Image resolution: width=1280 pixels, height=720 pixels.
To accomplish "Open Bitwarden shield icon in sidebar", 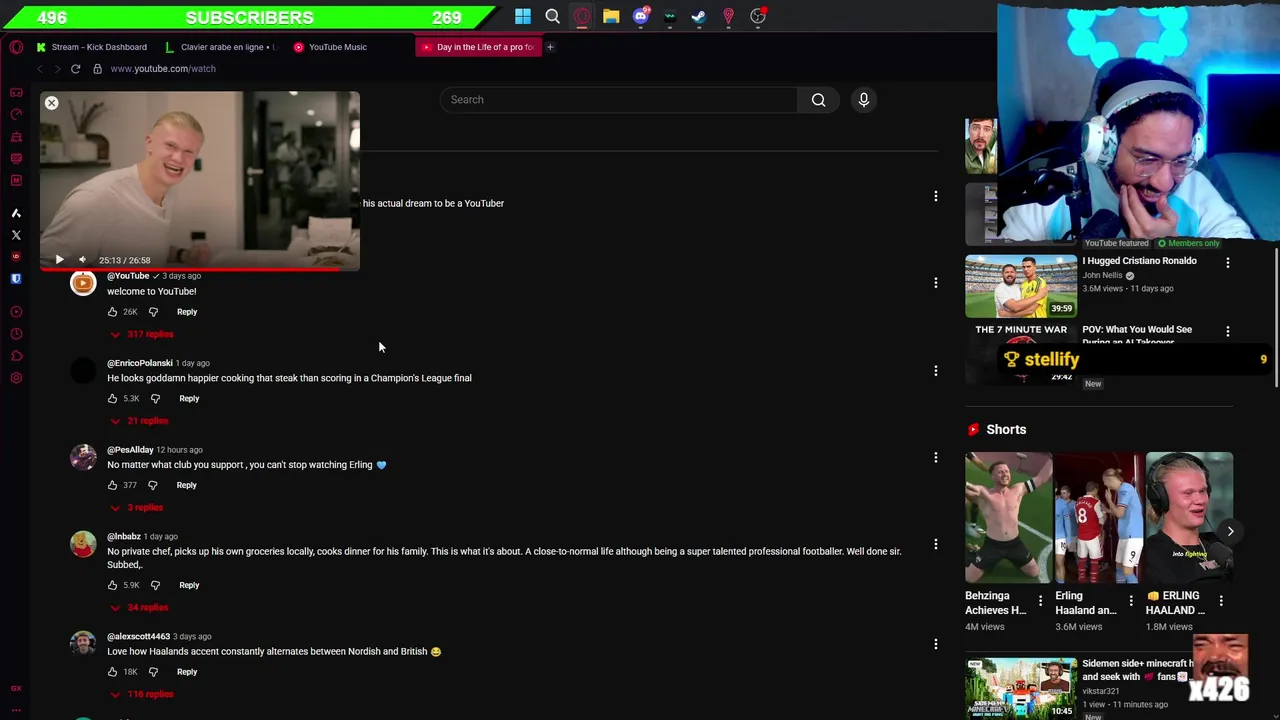I will [16, 279].
